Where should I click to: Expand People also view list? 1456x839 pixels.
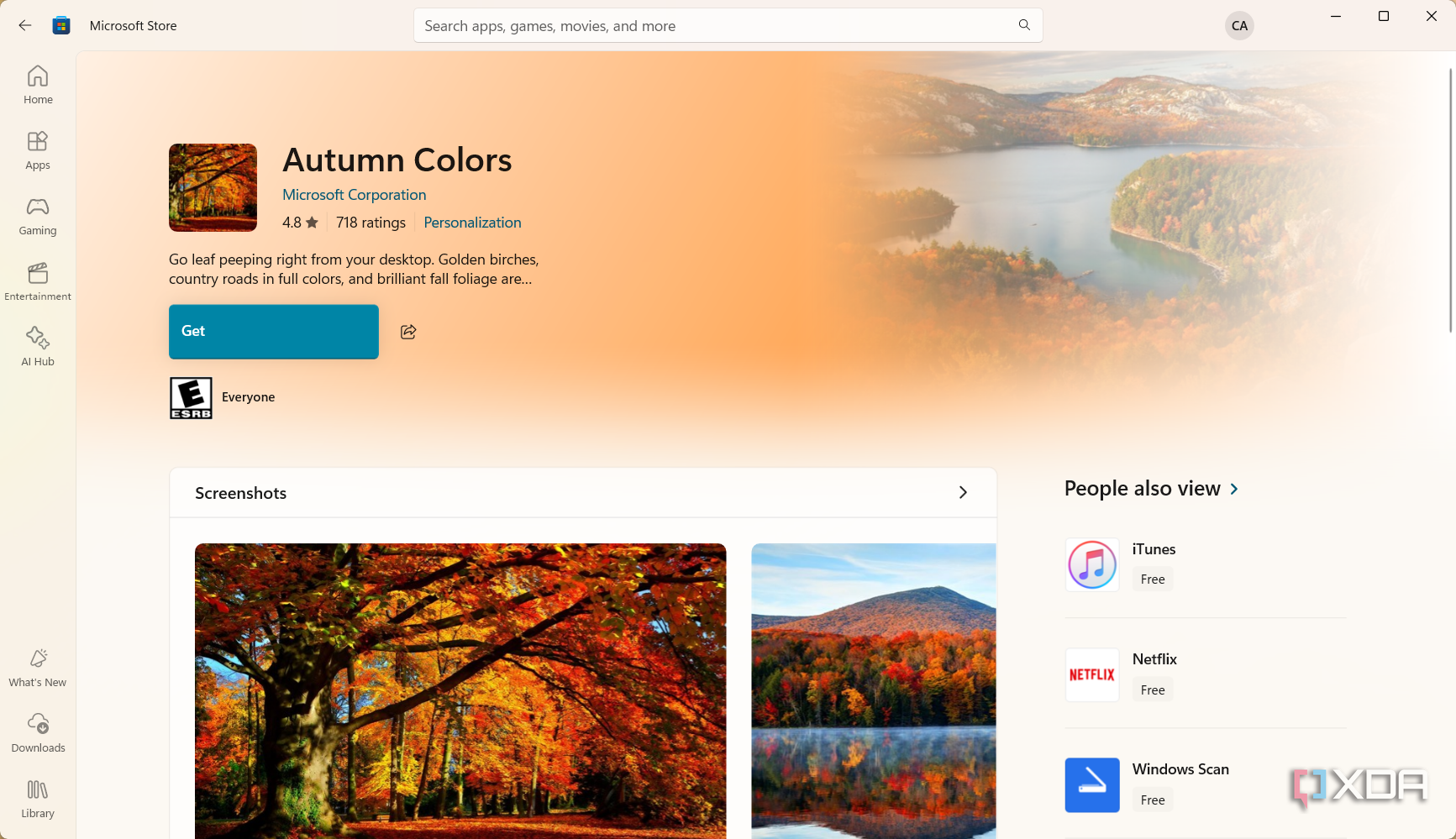tap(1234, 489)
